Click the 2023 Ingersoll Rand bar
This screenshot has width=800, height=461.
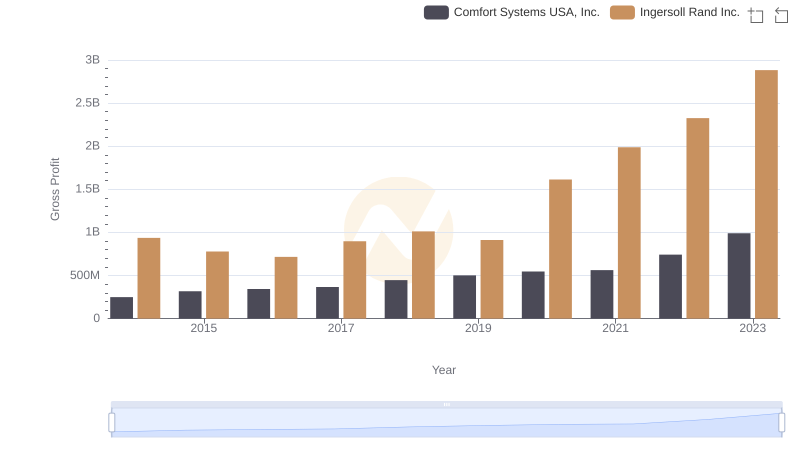[x=766, y=194]
